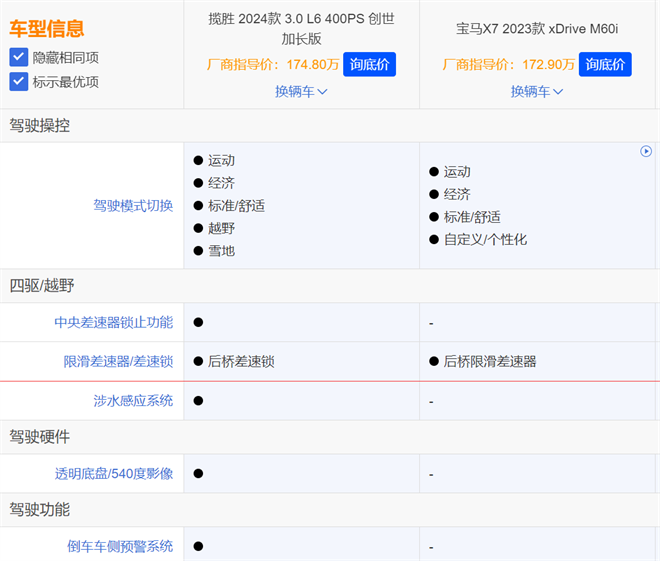Click the 宝马X7 2023款 xDrive M60i title
This screenshot has height=561, width=660.
537,29
